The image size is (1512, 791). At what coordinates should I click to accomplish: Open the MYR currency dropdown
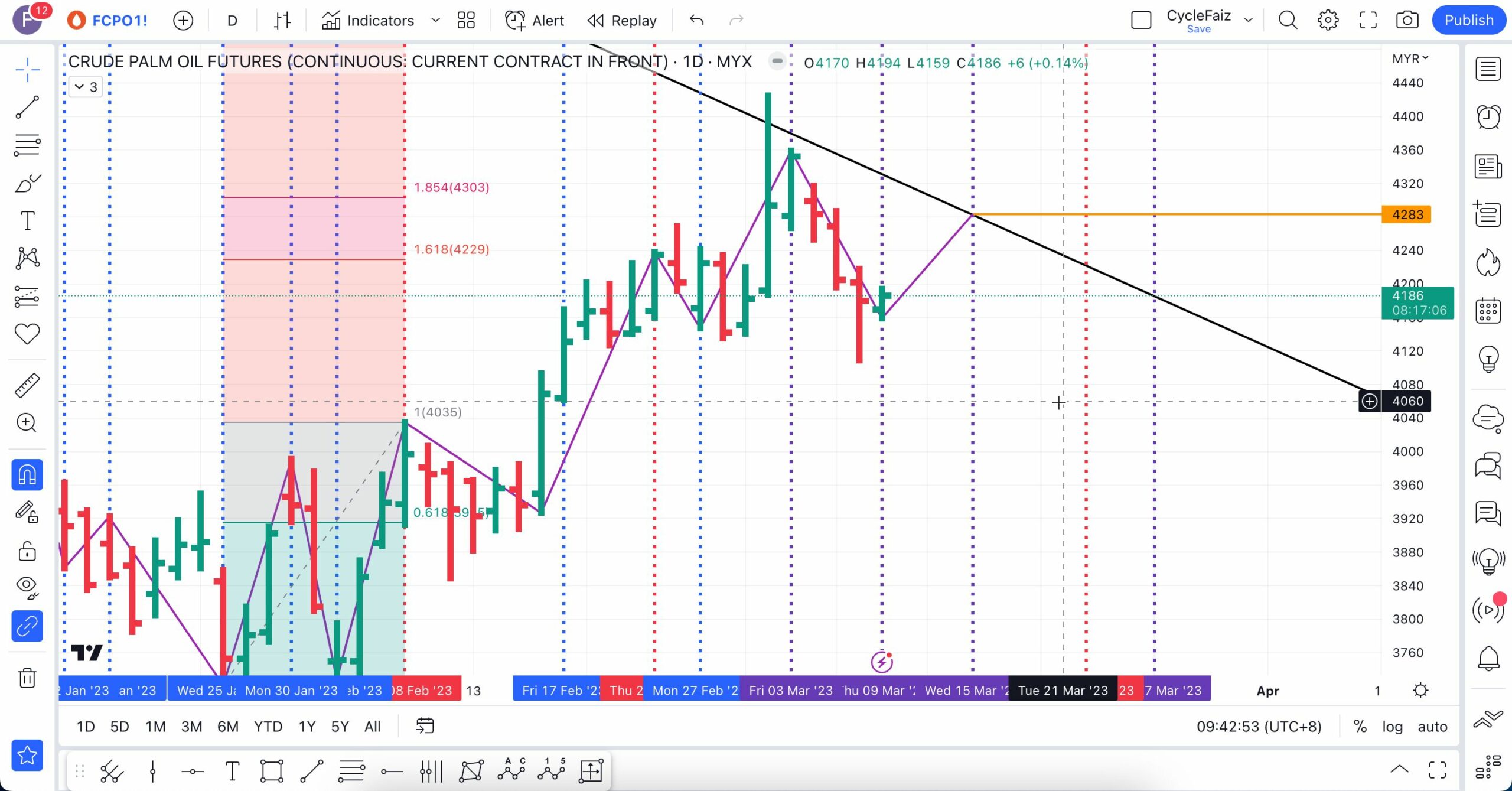click(1410, 58)
